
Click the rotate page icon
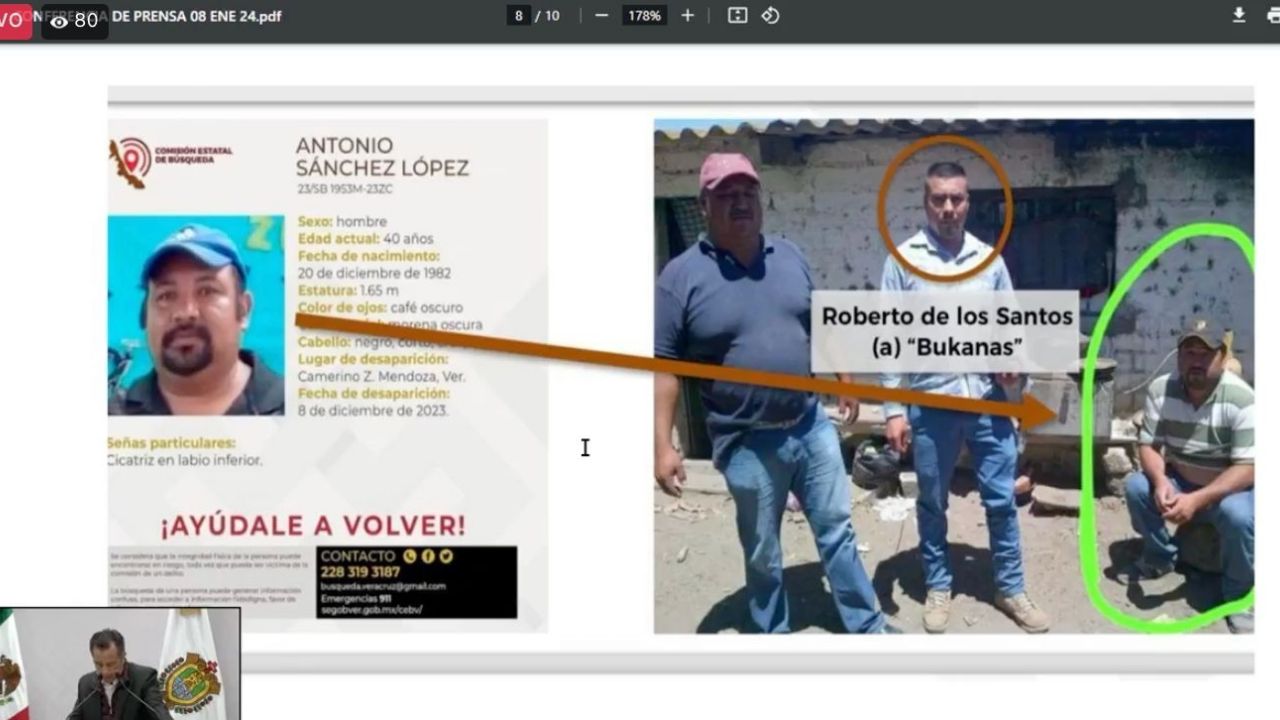(770, 16)
